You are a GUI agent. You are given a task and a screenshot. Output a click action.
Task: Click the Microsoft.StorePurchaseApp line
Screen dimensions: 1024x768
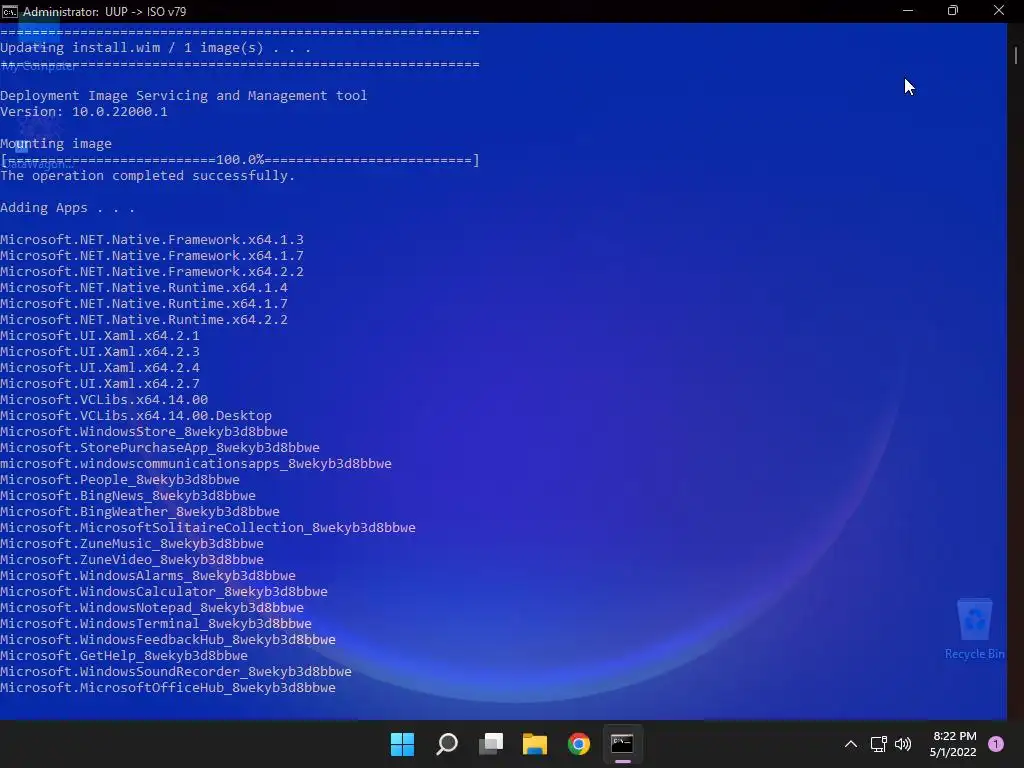click(160, 447)
